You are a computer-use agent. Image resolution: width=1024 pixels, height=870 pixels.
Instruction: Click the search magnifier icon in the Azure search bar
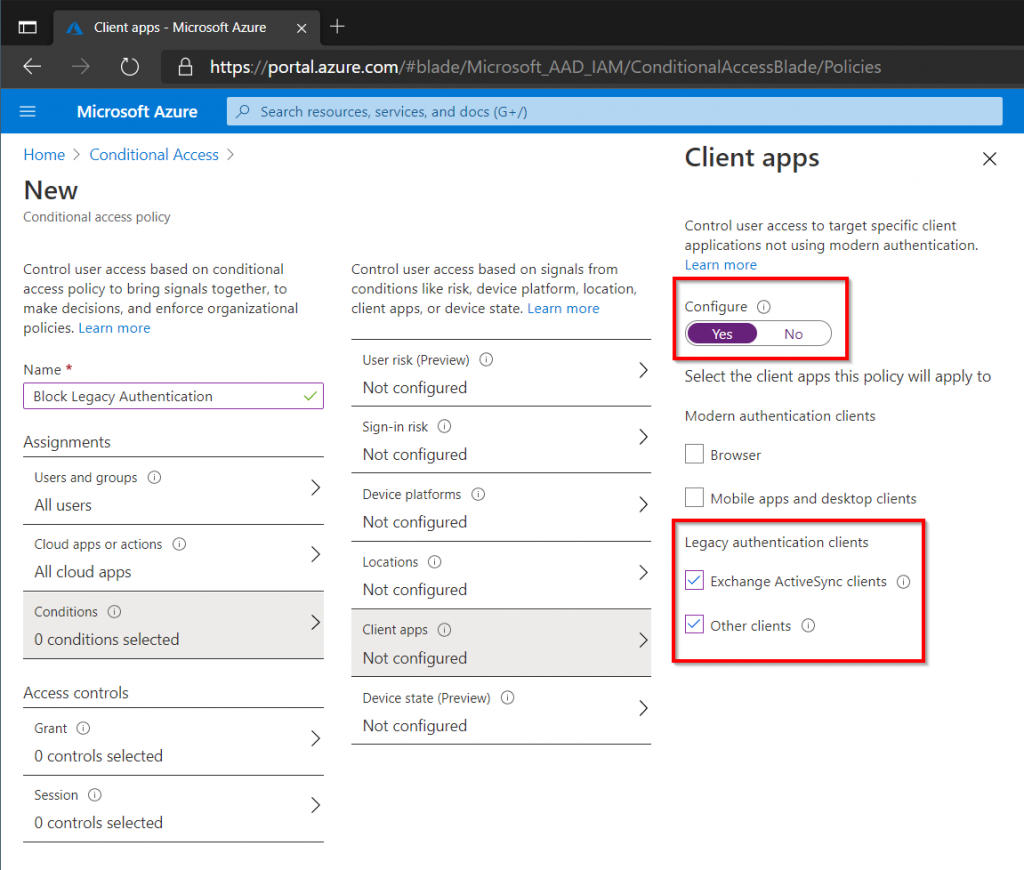click(x=243, y=112)
